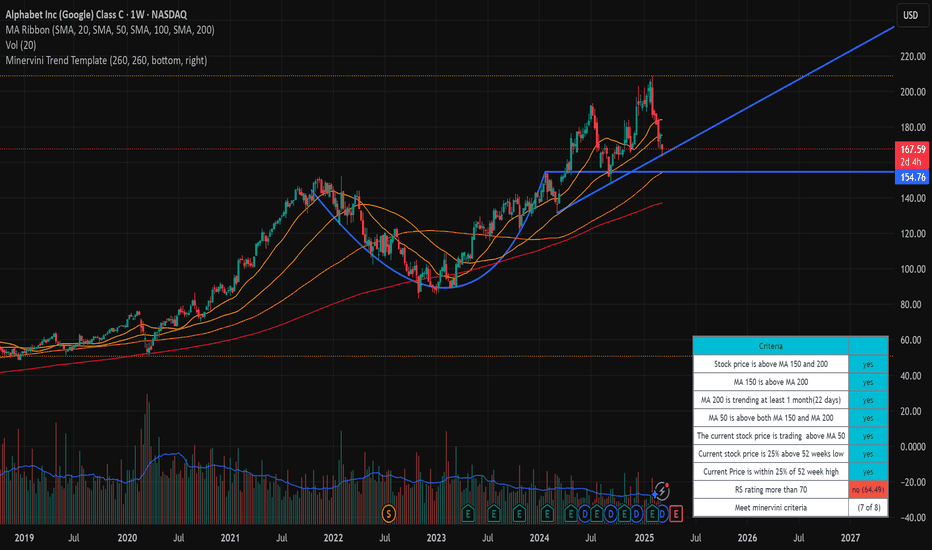Image resolution: width=932 pixels, height=550 pixels.
Task: Click the 2021 time axis label
Action: [230, 538]
